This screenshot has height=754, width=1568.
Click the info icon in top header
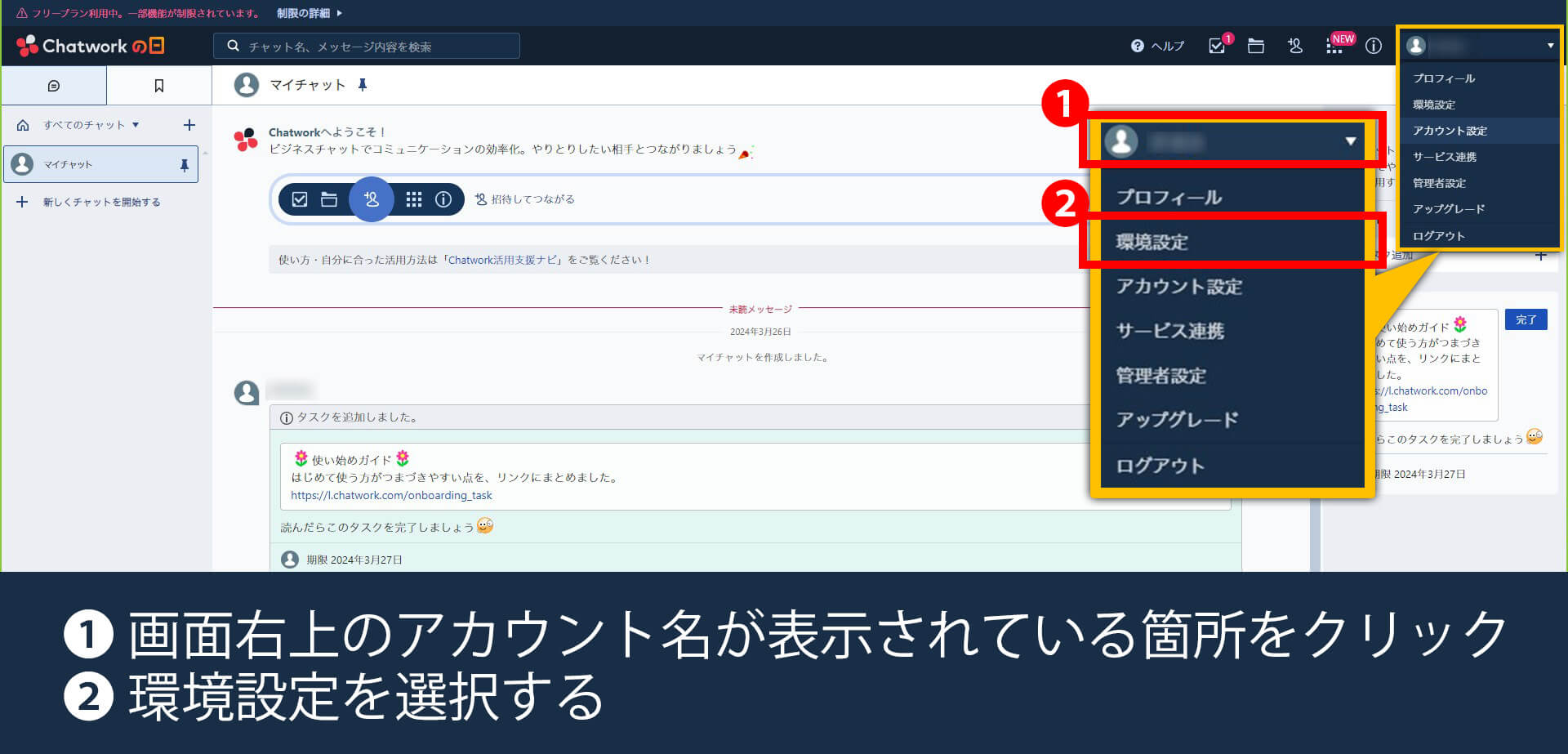coord(1374,46)
